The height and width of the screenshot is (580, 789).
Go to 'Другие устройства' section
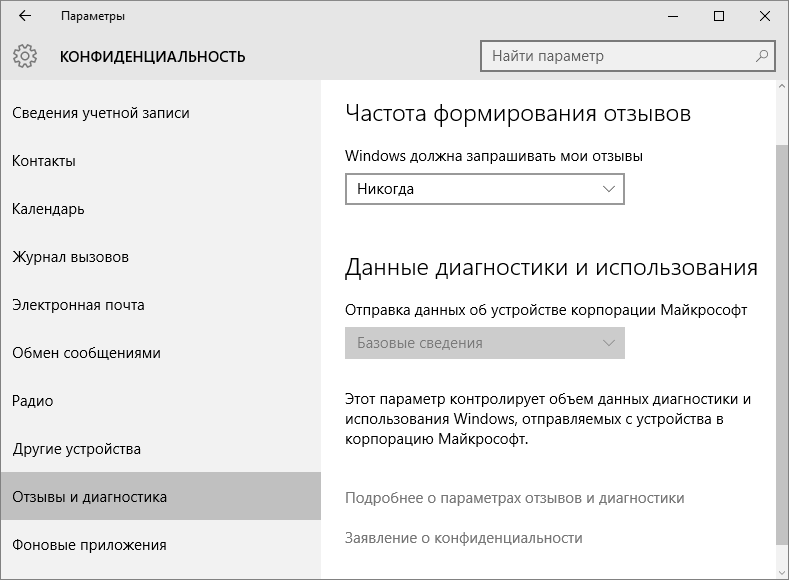click(x=161, y=449)
